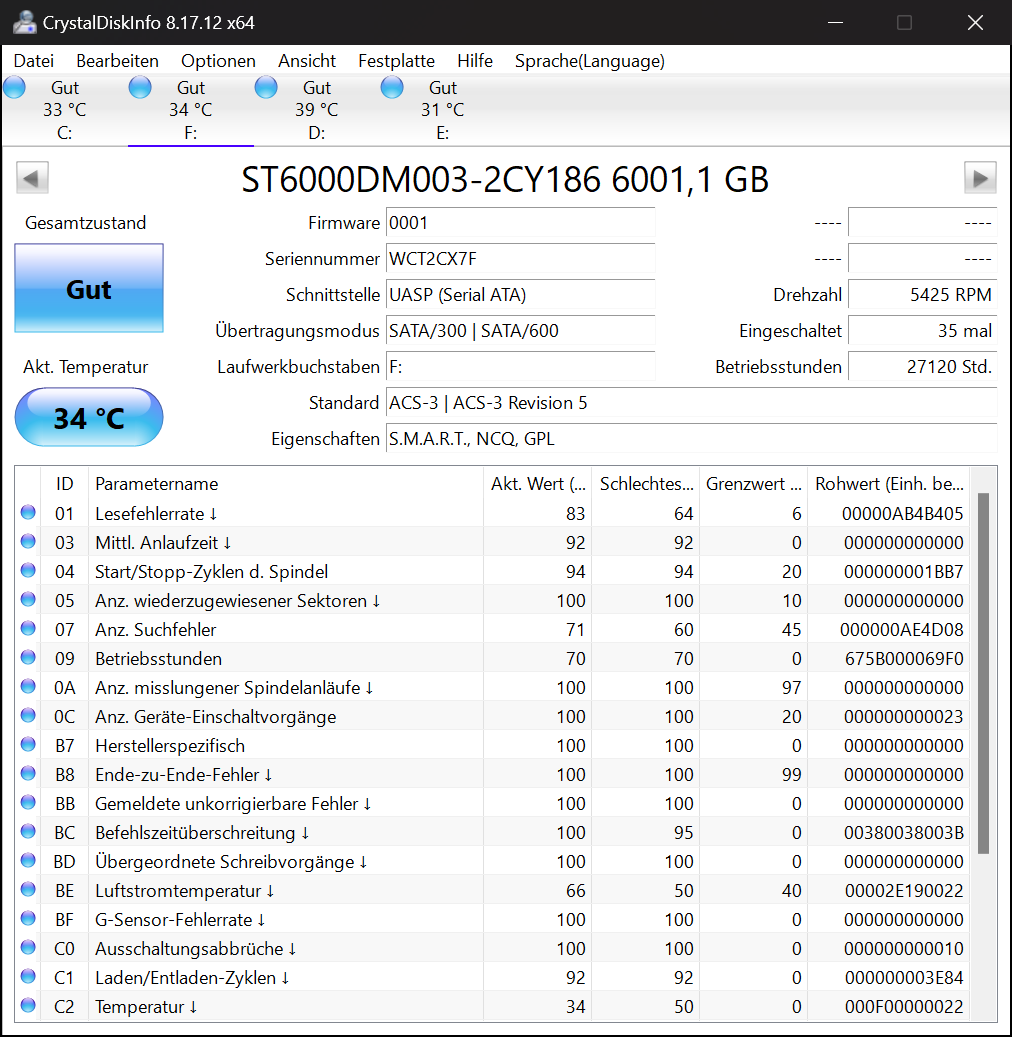The image size is (1012, 1037).
Task: Switch to drive D: at 39 °C
Action: coord(316,110)
